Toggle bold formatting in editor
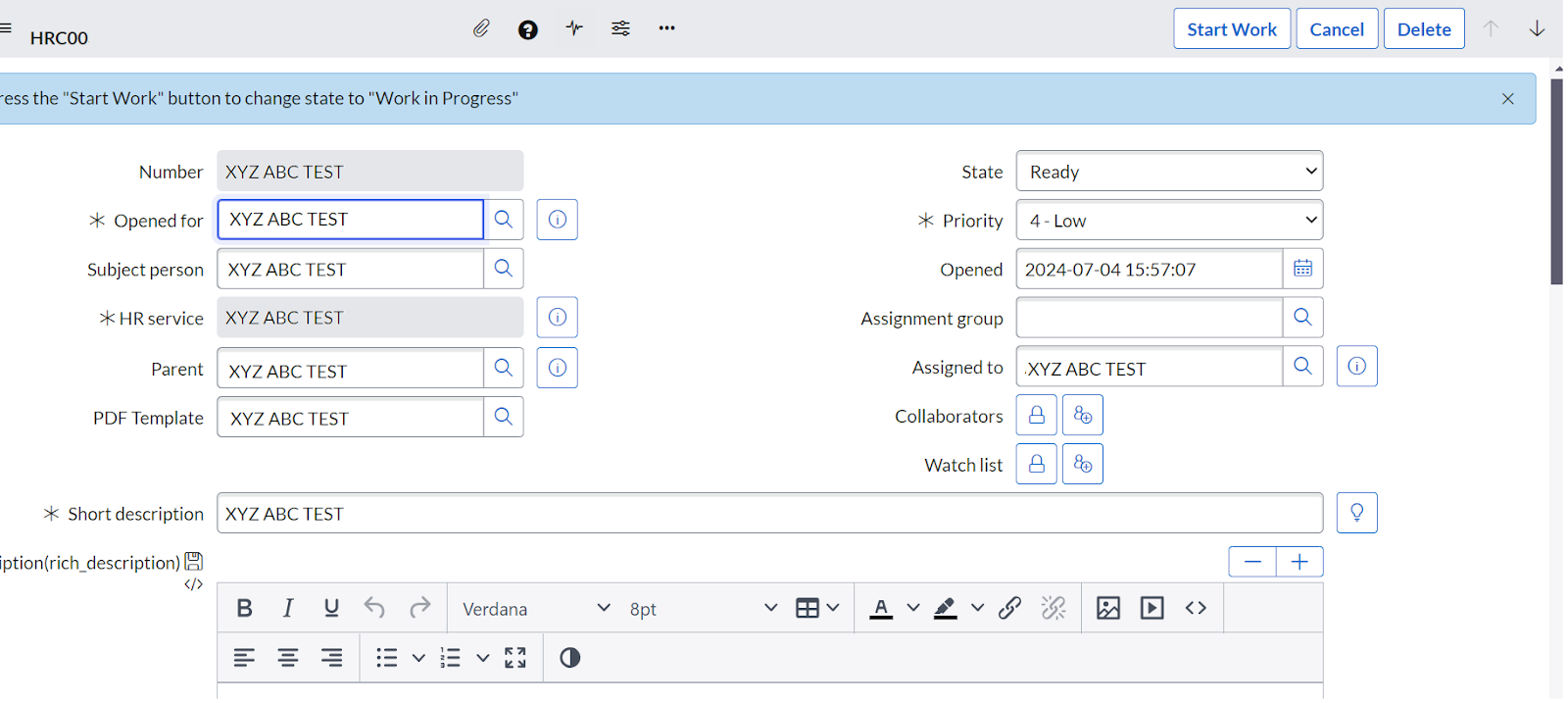Screen dimensions: 1568x703 coord(245,608)
